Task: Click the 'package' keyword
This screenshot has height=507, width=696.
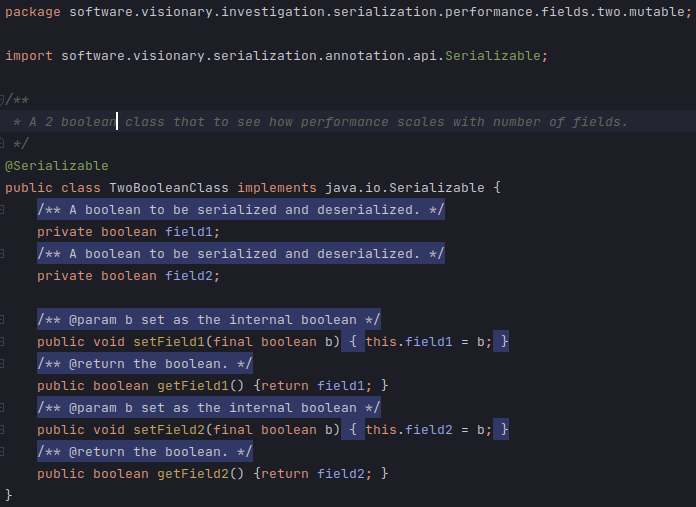Action: coord(33,12)
